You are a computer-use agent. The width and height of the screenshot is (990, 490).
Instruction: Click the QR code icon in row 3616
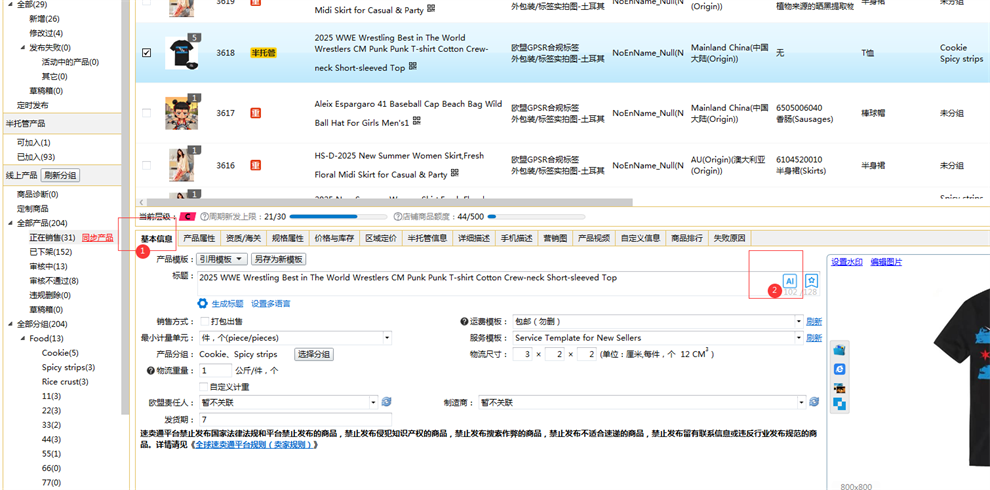click(455, 172)
